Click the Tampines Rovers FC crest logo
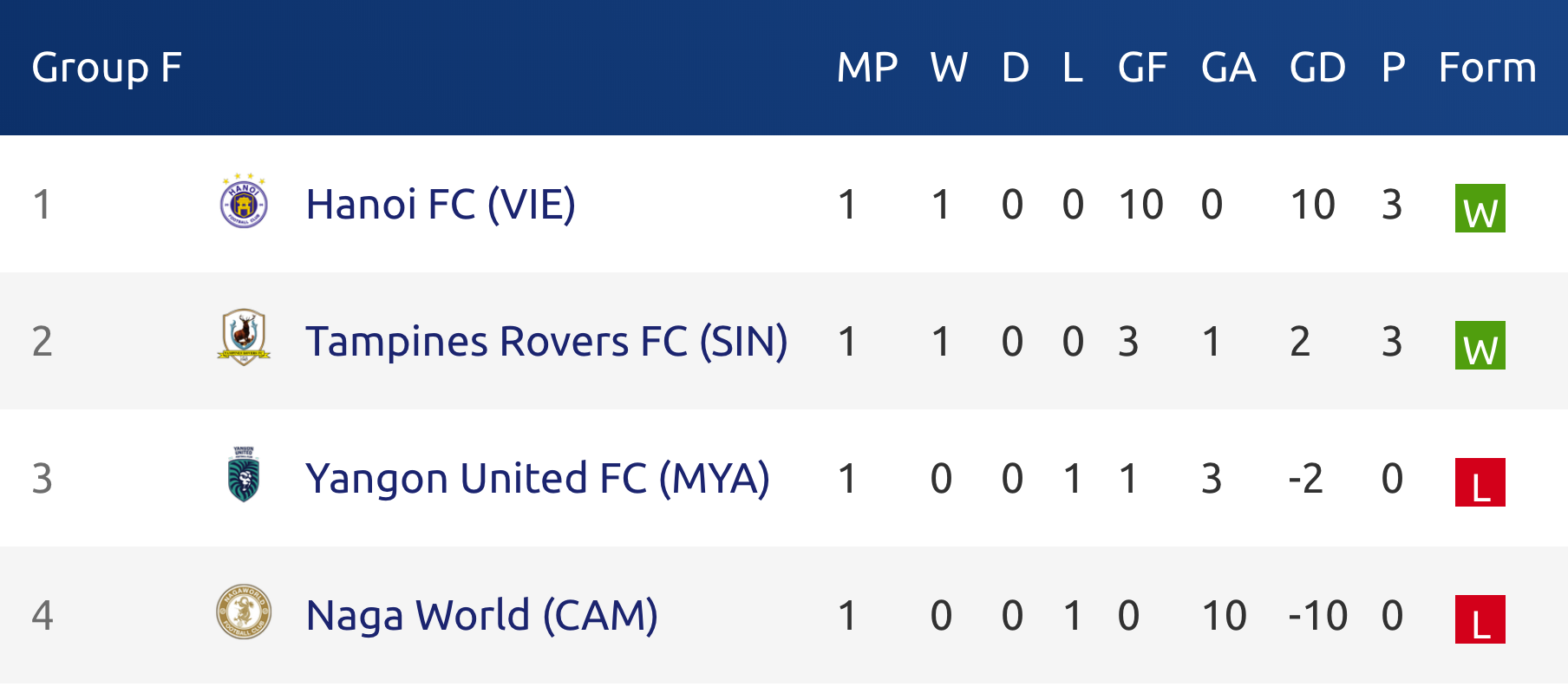Screen dimensions: 1568x687 [x=244, y=337]
